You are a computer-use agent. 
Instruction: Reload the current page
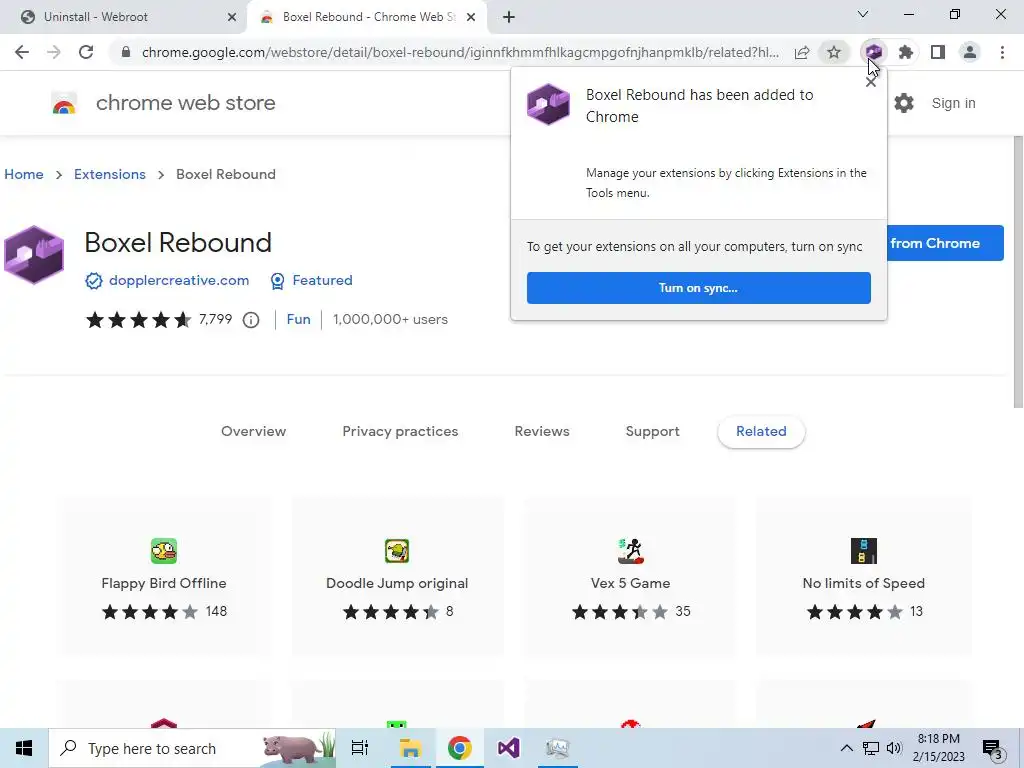point(86,52)
